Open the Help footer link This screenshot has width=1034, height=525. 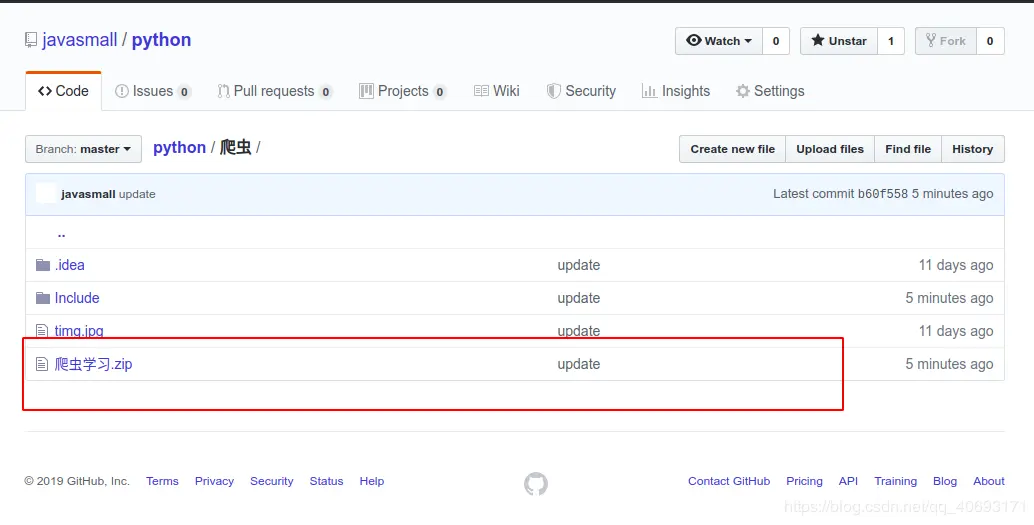(372, 481)
